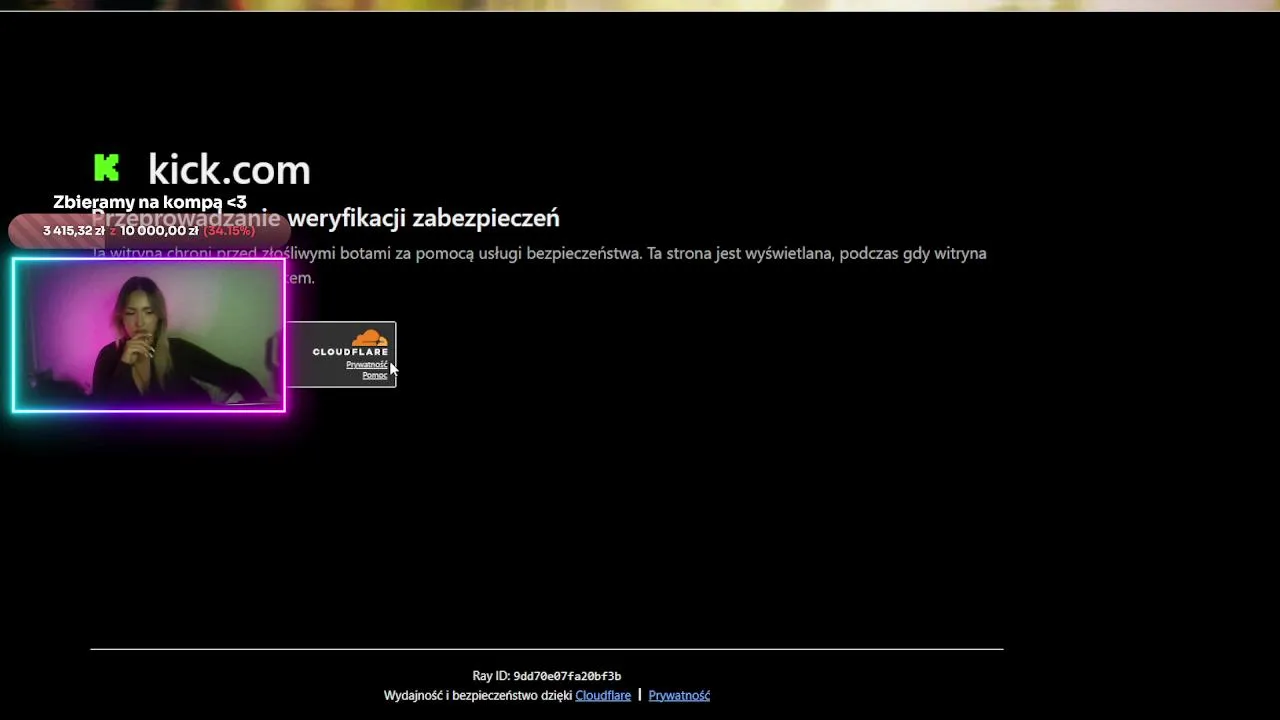Click the 10 000,00 zł goal amount
The image size is (1280, 720).
[x=159, y=231]
